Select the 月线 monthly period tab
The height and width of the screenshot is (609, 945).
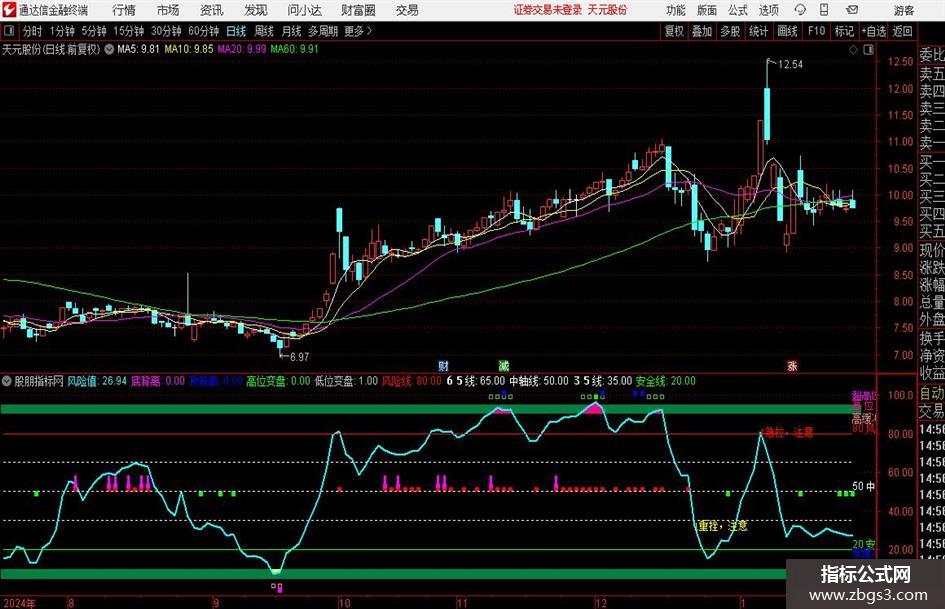292,31
